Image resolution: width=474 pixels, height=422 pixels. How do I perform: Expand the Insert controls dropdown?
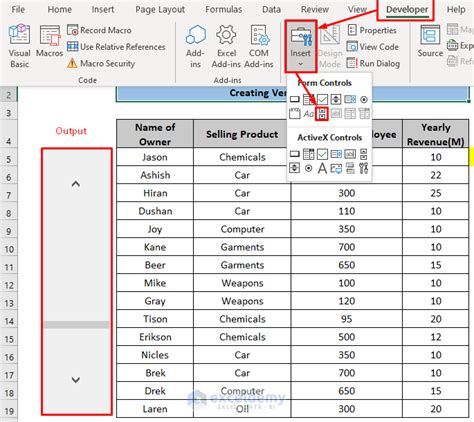[x=301, y=46]
